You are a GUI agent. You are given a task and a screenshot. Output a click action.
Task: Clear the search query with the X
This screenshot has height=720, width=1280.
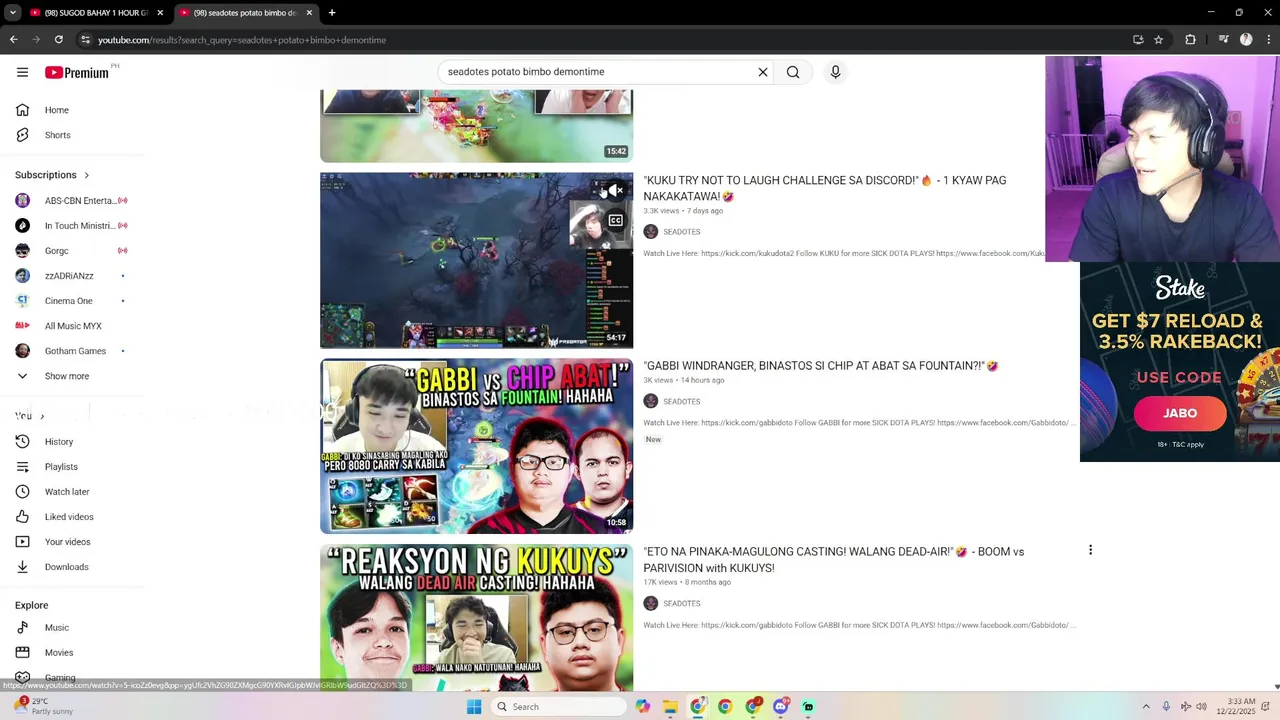click(x=762, y=72)
